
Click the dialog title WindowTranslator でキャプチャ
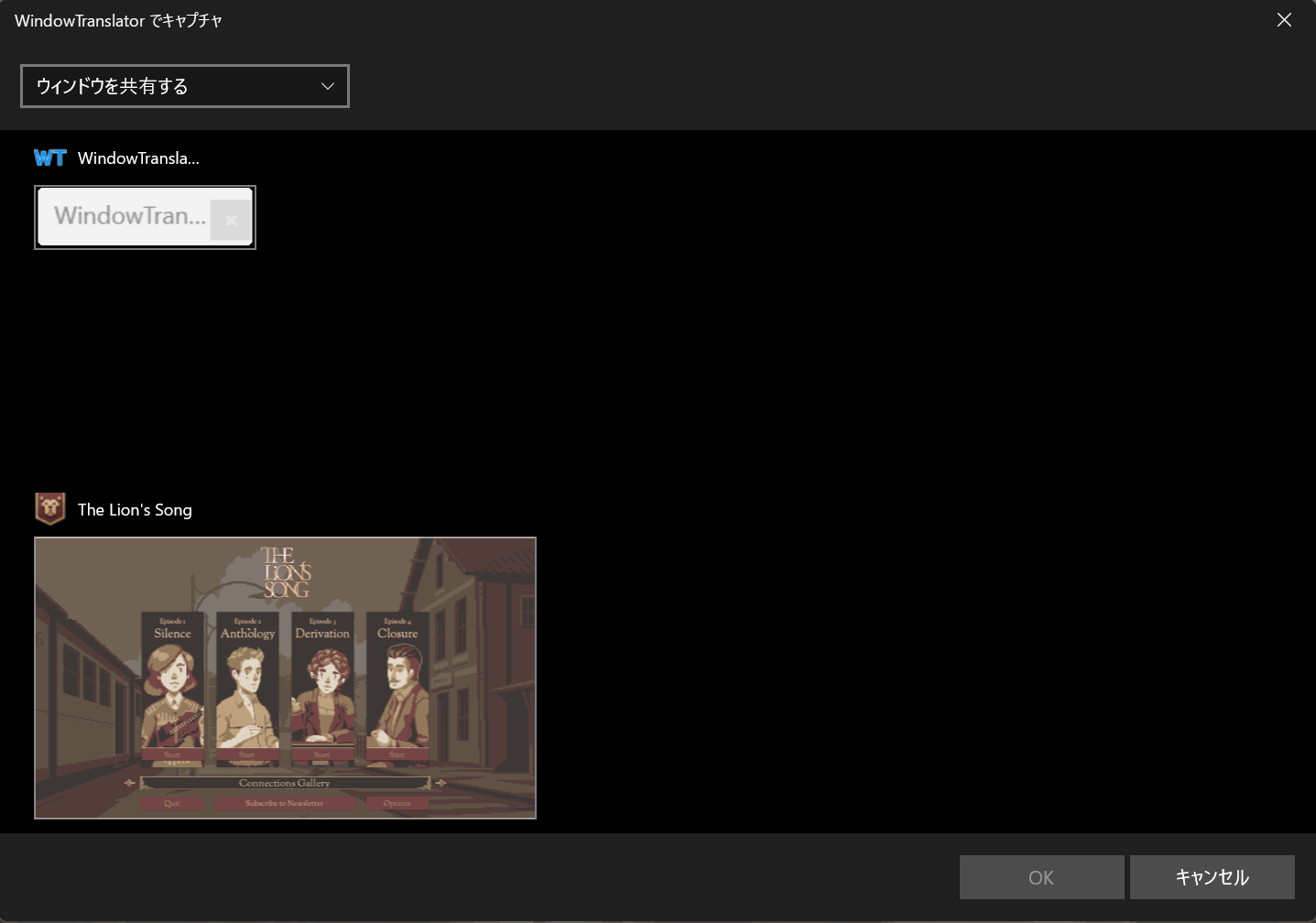tap(118, 21)
